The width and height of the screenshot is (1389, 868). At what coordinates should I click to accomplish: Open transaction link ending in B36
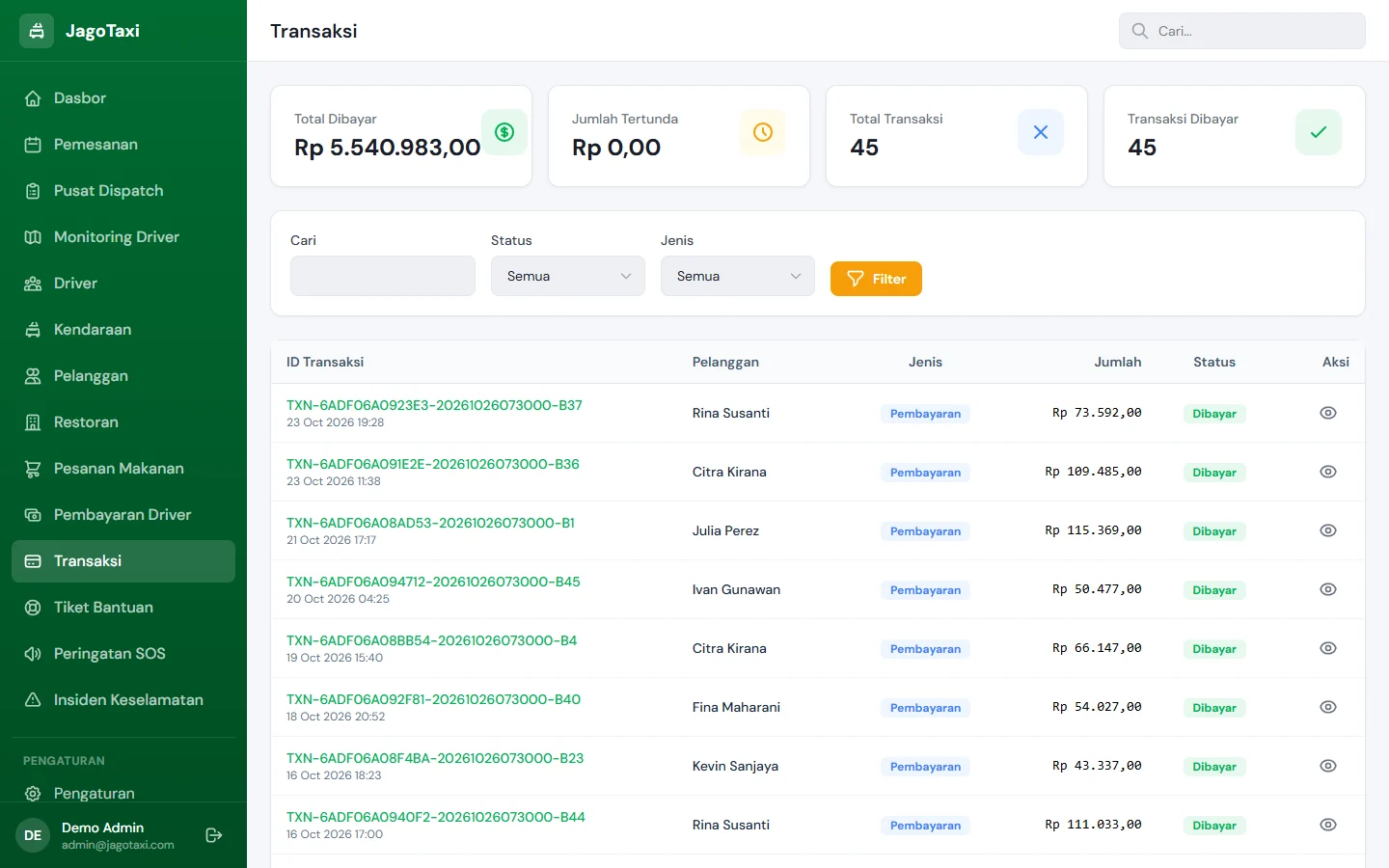(433, 464)
